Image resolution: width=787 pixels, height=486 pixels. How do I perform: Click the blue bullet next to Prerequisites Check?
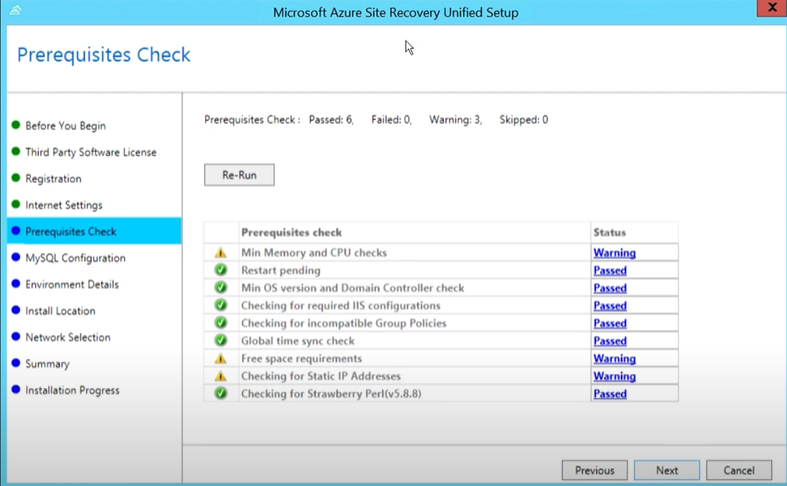pyautogui.click(x=16, y=230)
